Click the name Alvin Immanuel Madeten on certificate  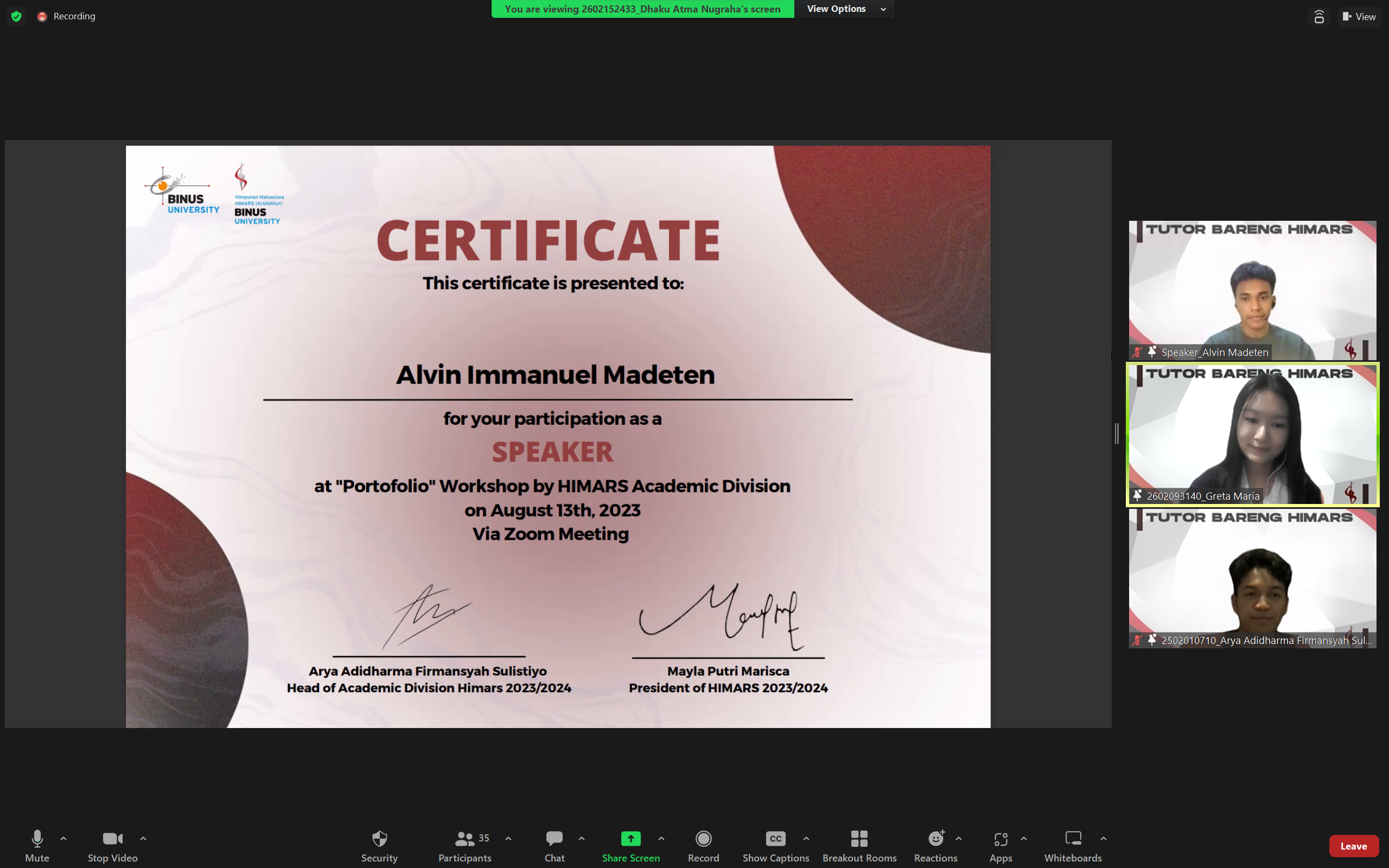pos(555,375)
